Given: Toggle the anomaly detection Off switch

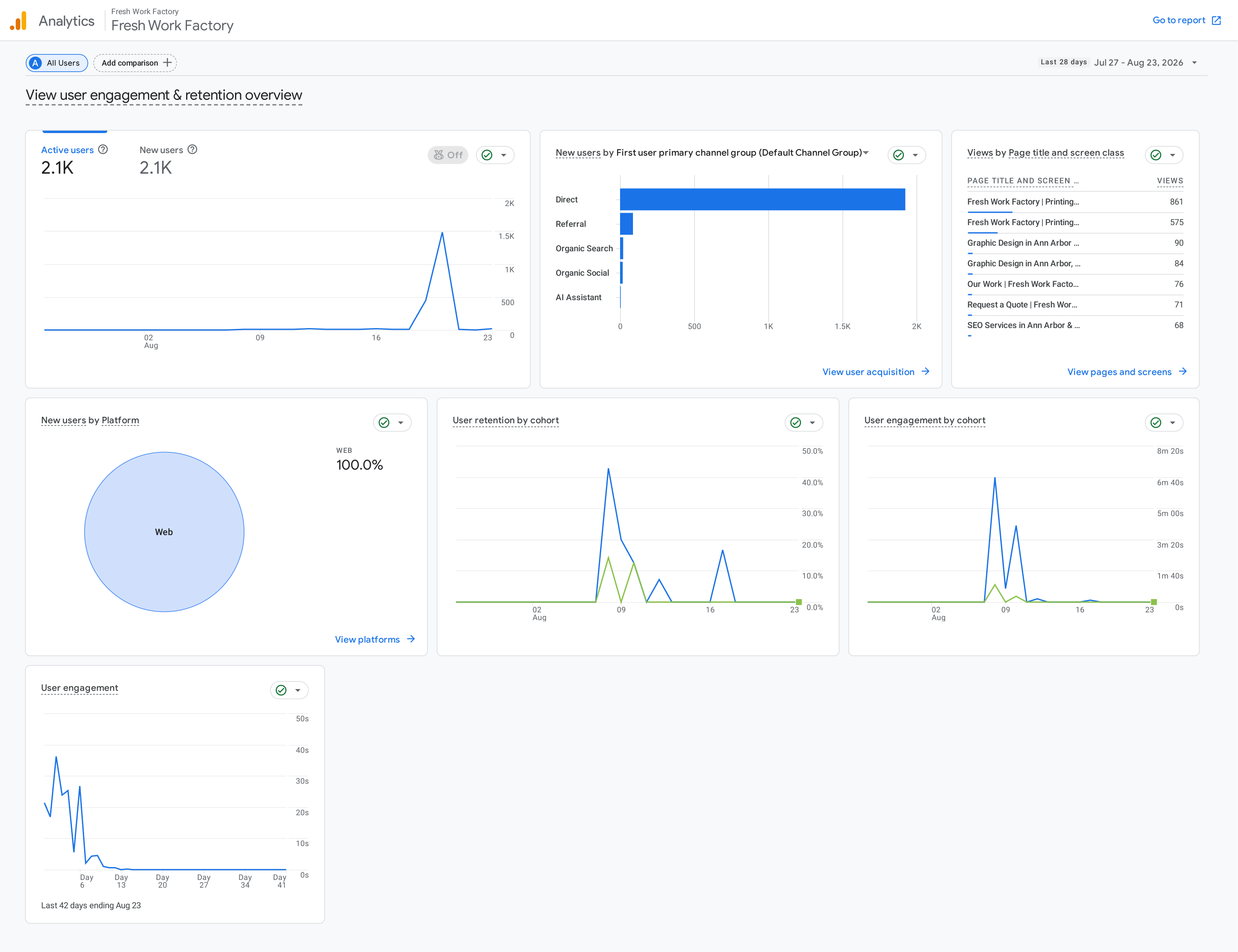Looking at the screenshot, I should pos(448,155).
